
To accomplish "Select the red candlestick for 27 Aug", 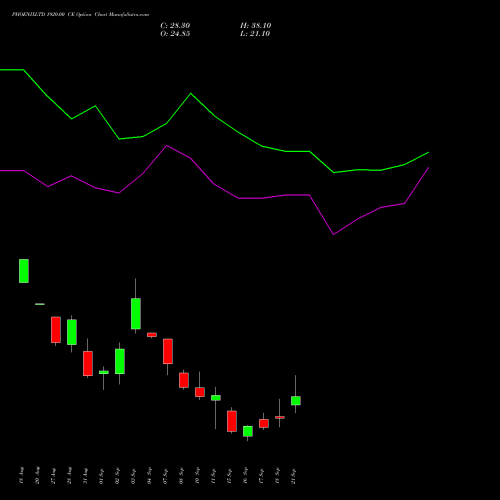I will (56, 330).
